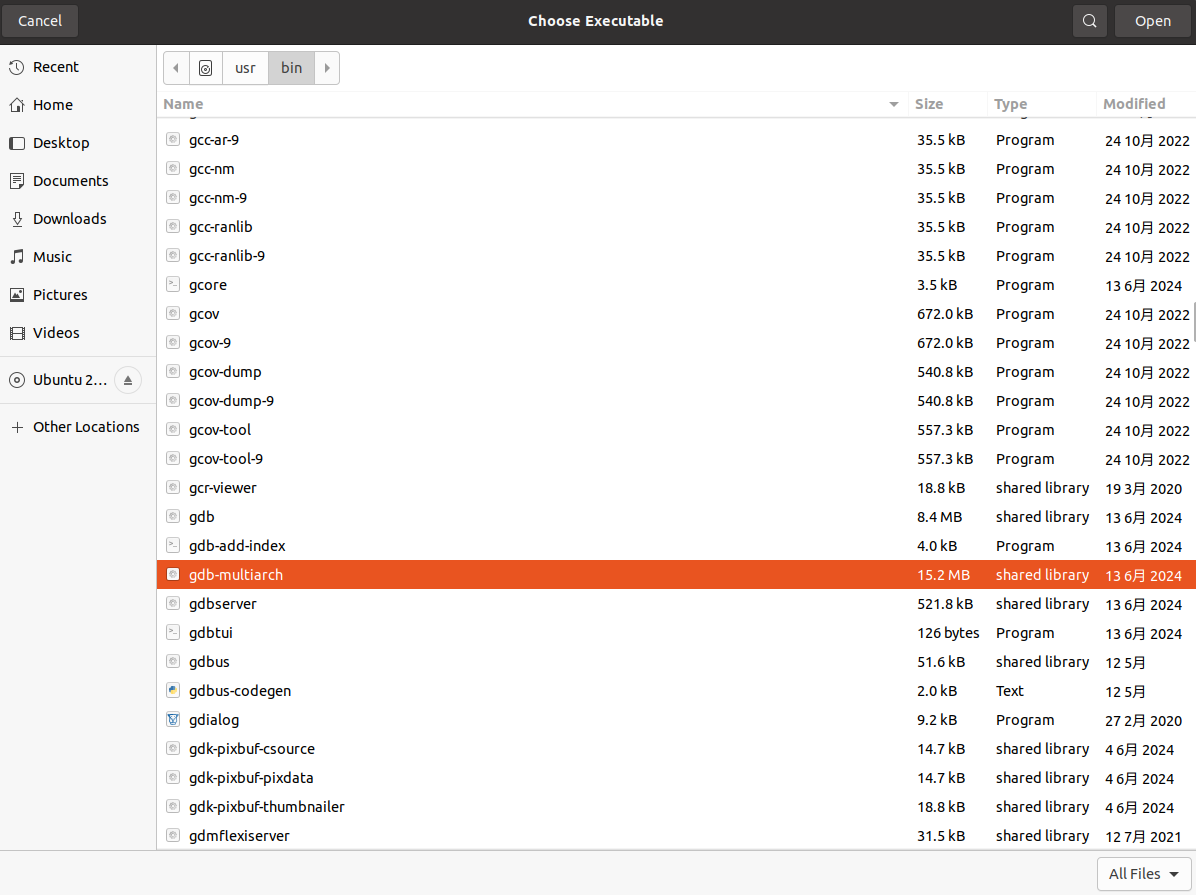Click the Open button

point(1153,21)
